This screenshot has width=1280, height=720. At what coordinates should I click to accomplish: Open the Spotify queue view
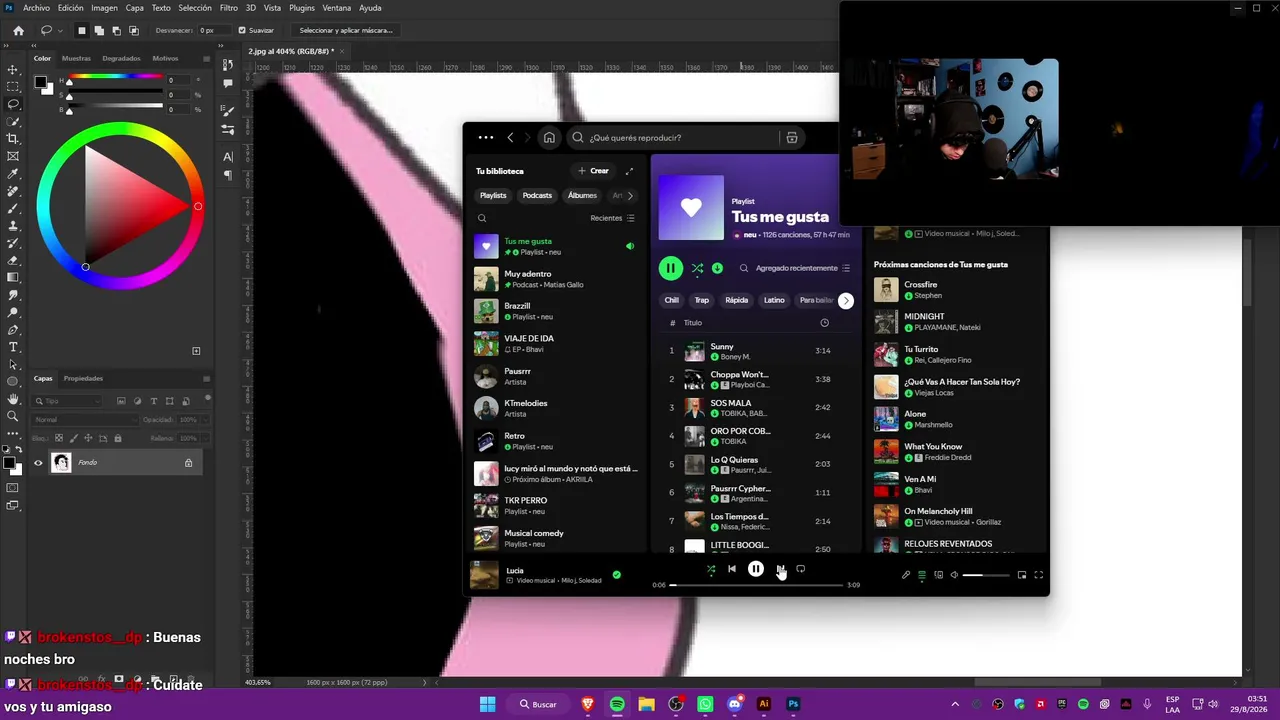pyautogui.click(x=922, y=575)
